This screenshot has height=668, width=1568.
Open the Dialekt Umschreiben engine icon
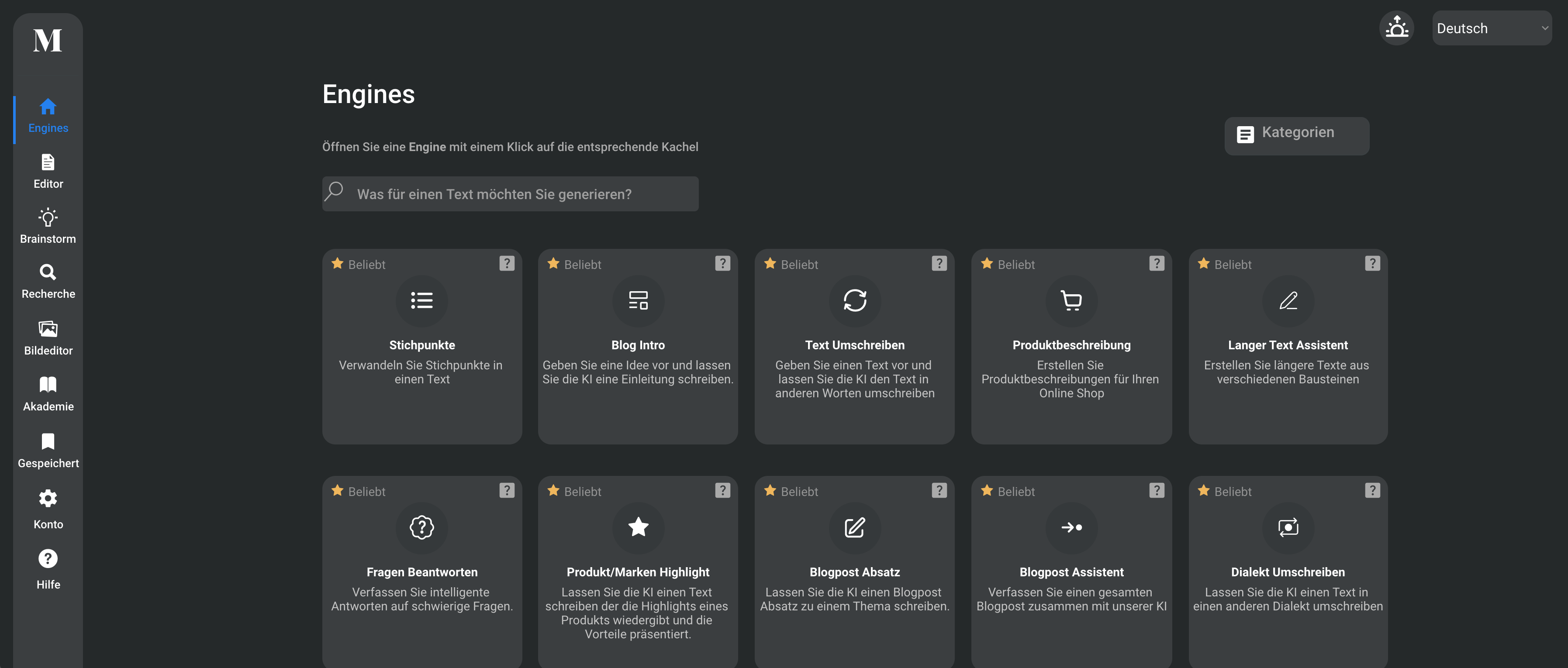1288,527
